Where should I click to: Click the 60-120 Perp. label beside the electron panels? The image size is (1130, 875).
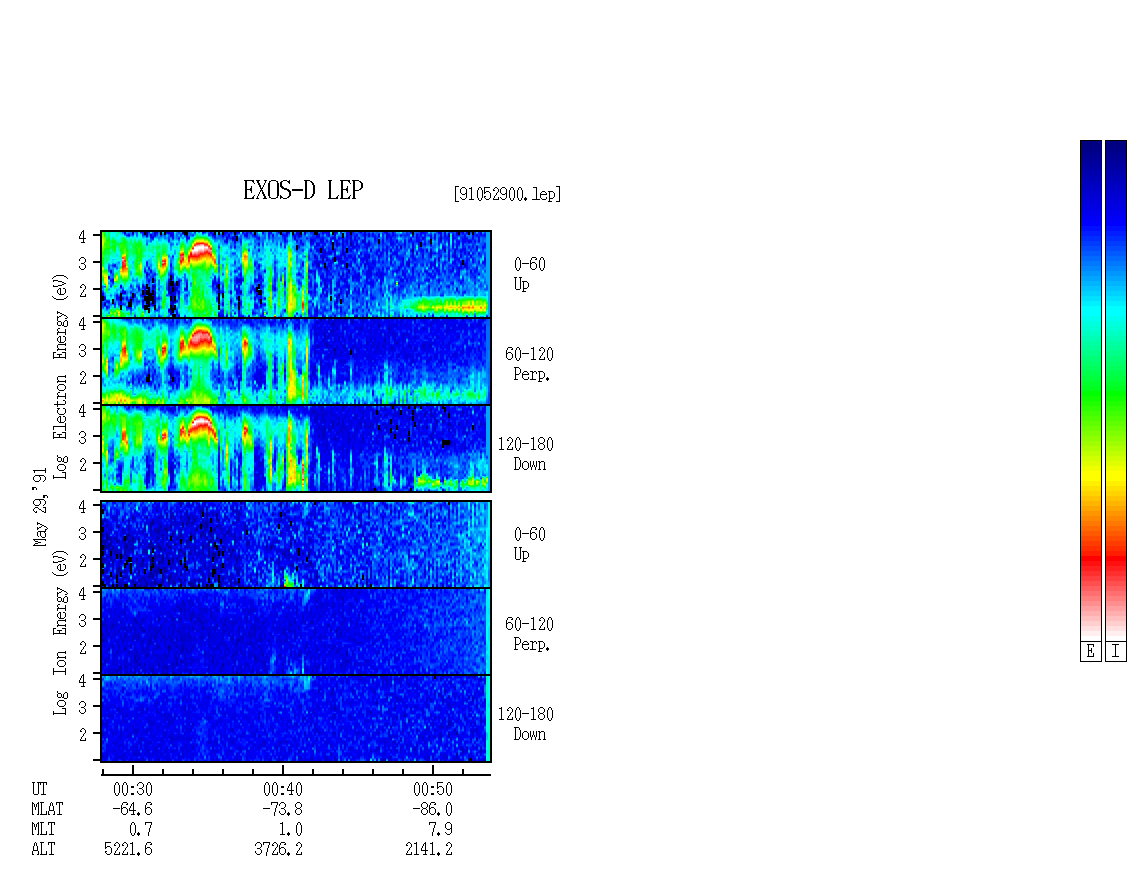tap(529, 364)
